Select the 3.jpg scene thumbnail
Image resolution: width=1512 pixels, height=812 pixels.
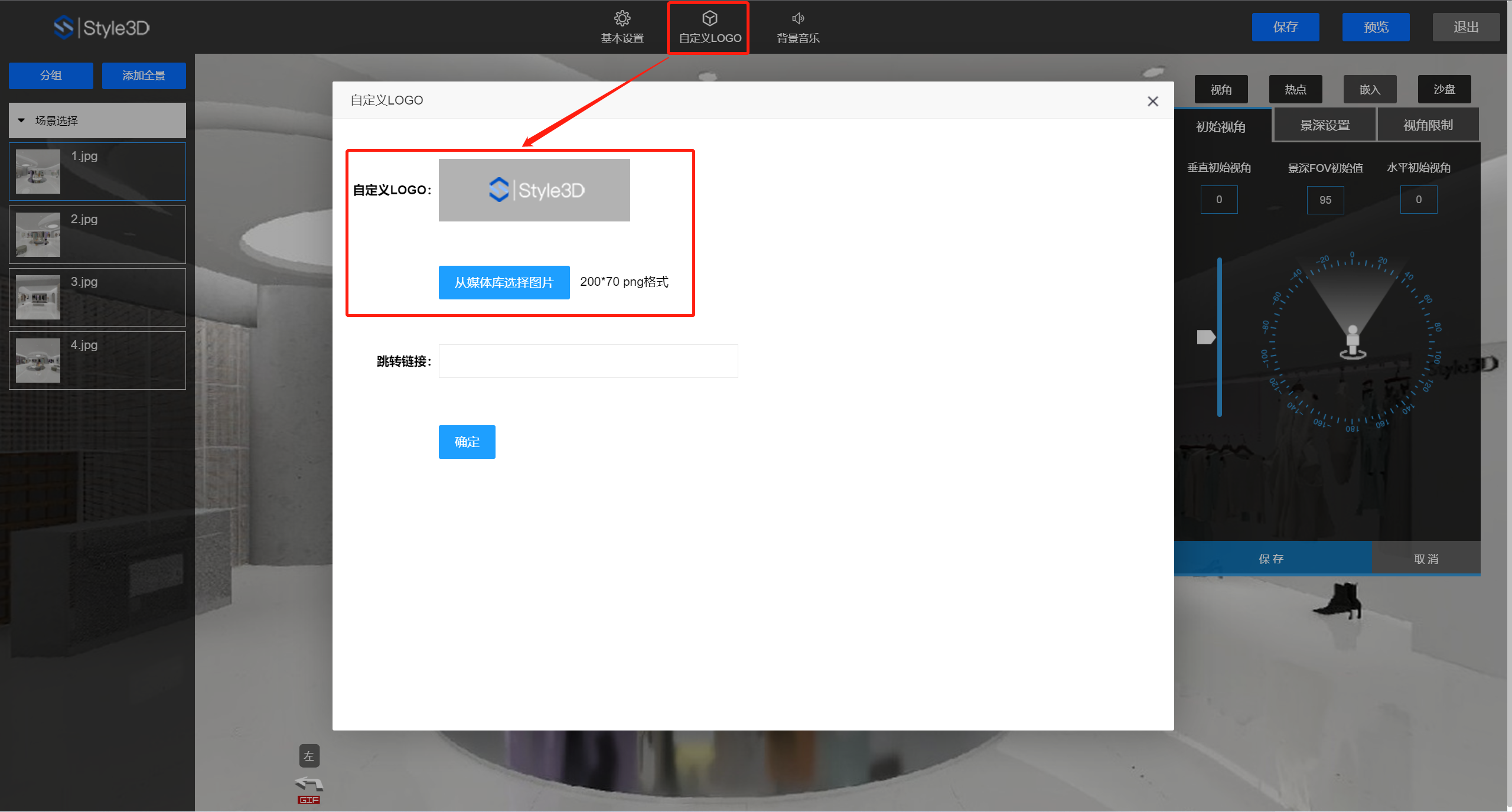[x=38, y=297]
